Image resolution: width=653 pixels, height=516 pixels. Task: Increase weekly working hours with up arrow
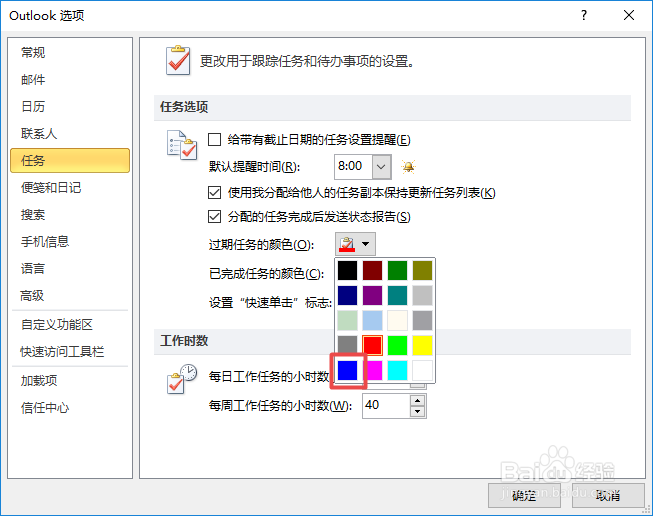pyautogui.click(x=417, y=400)
